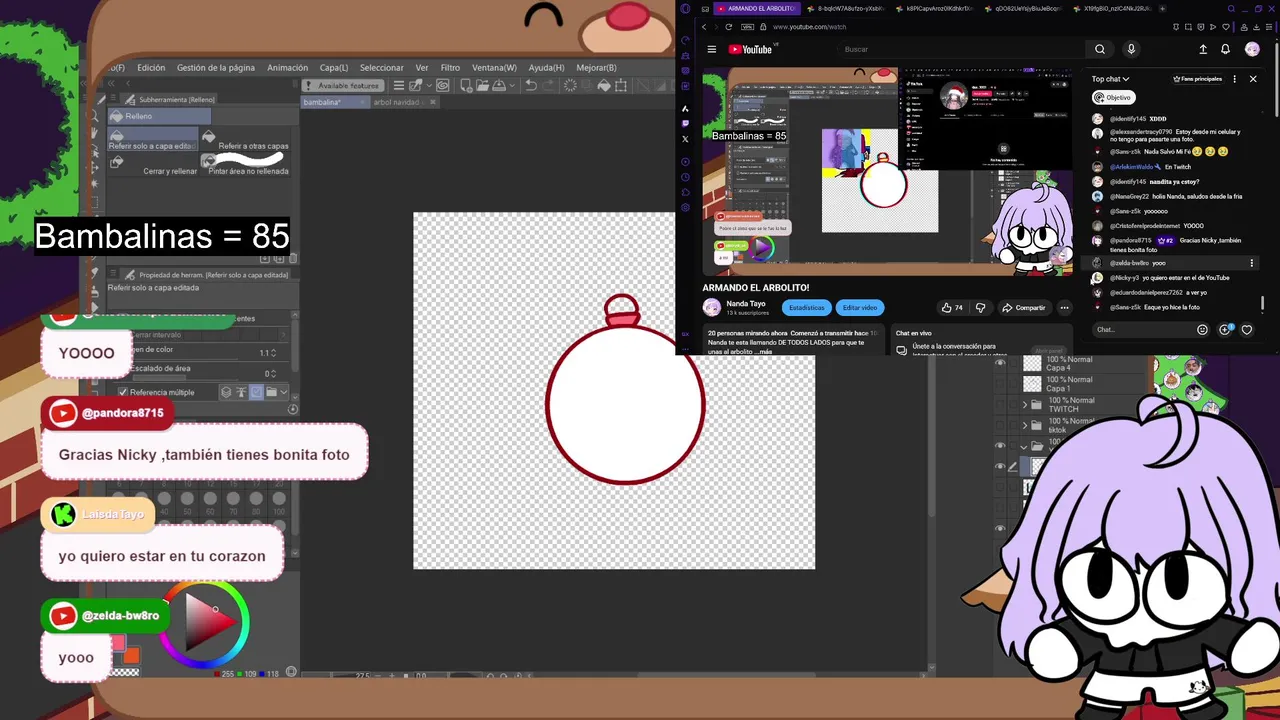
Task: Click the Redo arrow in the command bar
Action: (x=548, y=86)
